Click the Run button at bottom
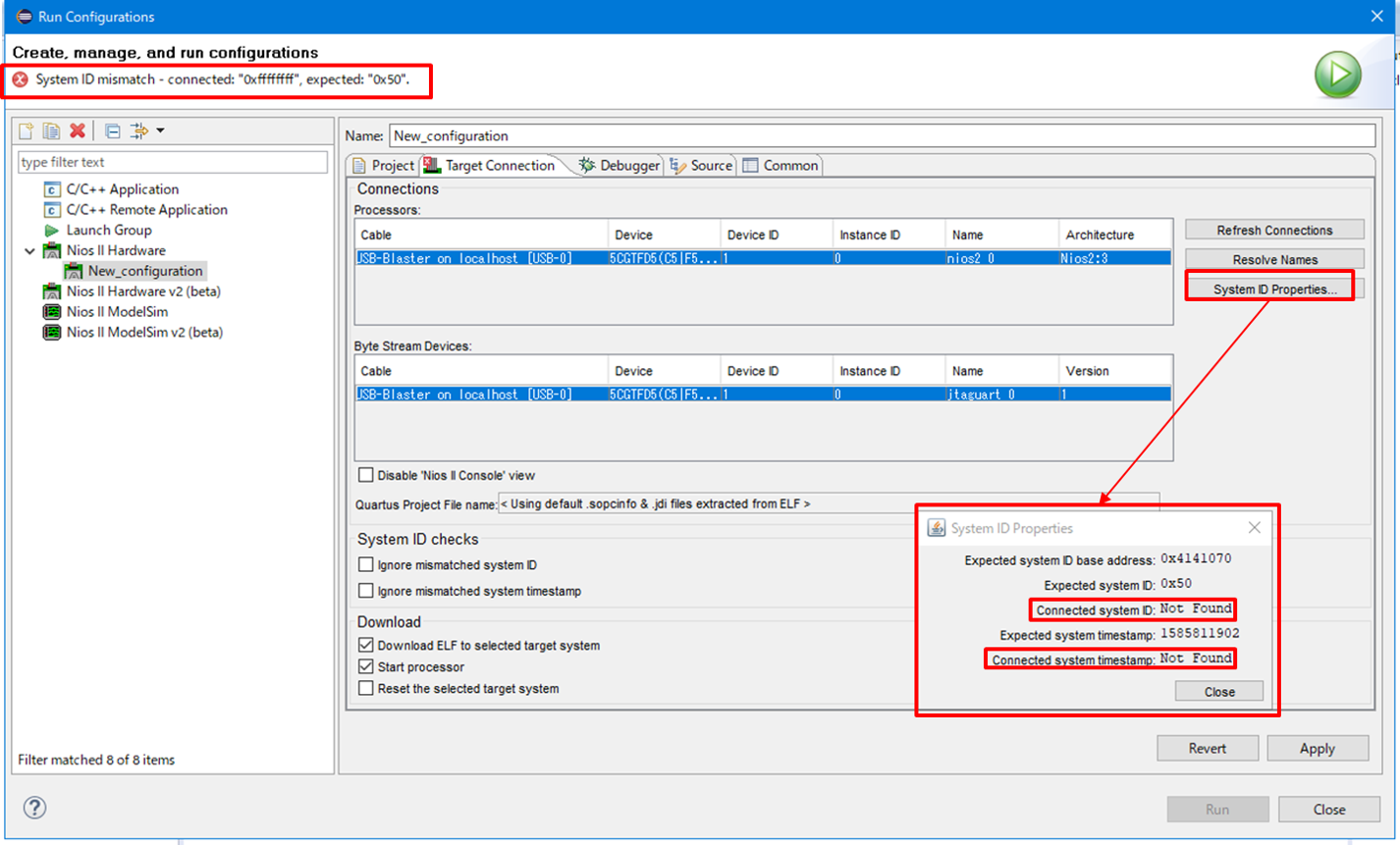This screenshot has width=1400, height=845. tap(1217, 809)
